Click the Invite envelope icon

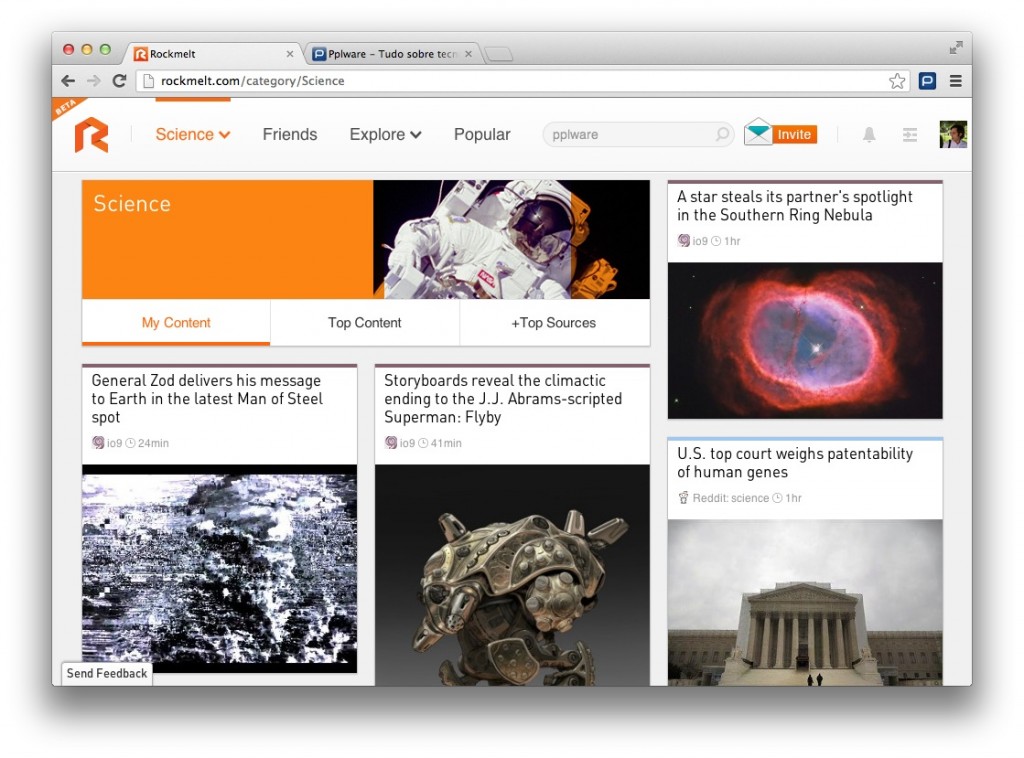[758, 133]
